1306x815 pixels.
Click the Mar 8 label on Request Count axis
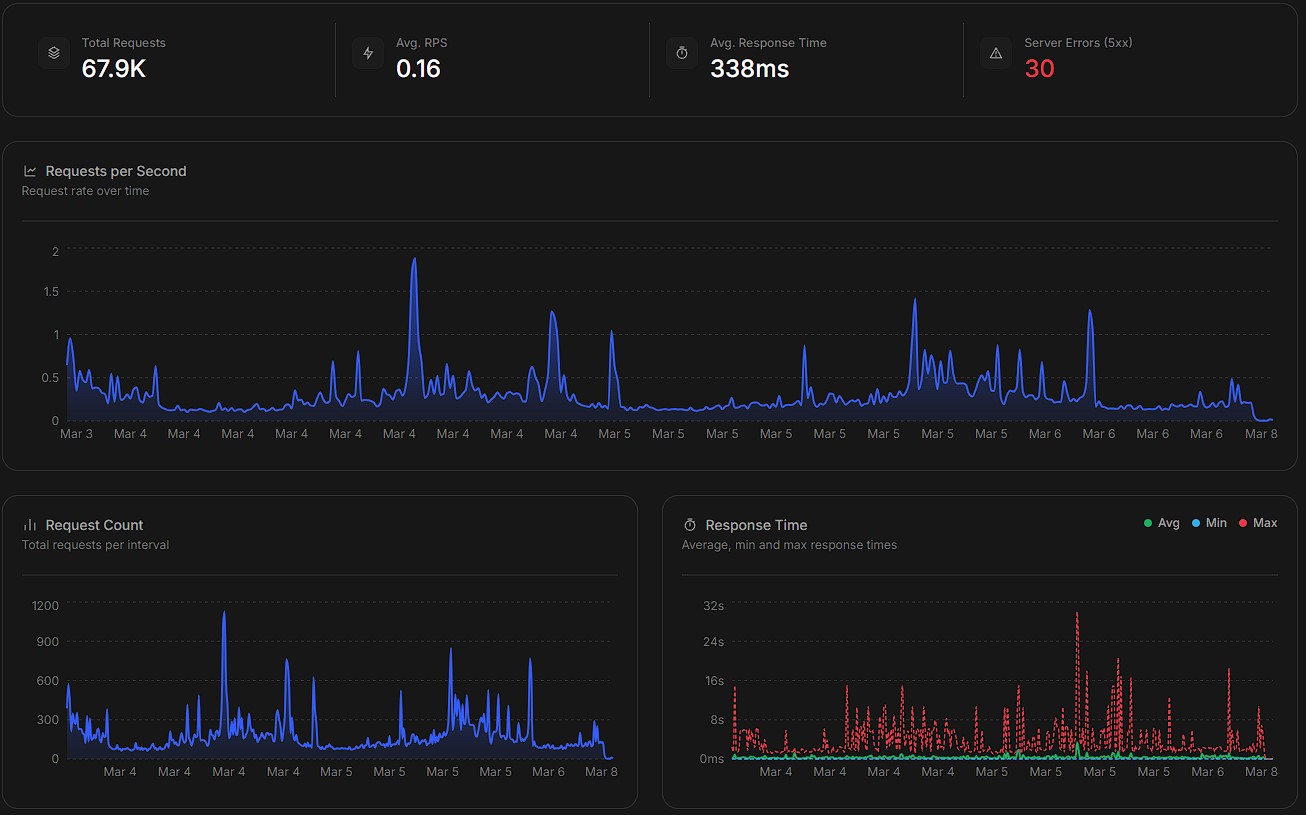[601, 772]
